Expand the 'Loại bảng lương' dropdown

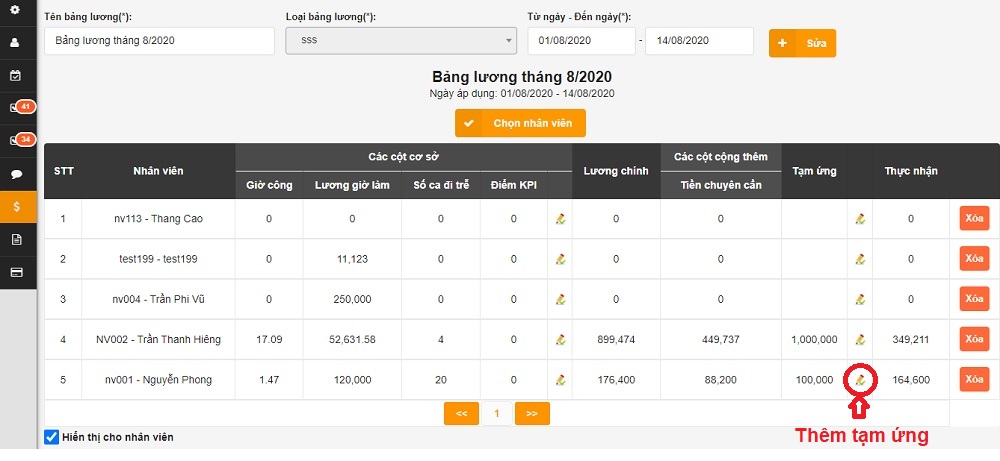click(400, 41)
